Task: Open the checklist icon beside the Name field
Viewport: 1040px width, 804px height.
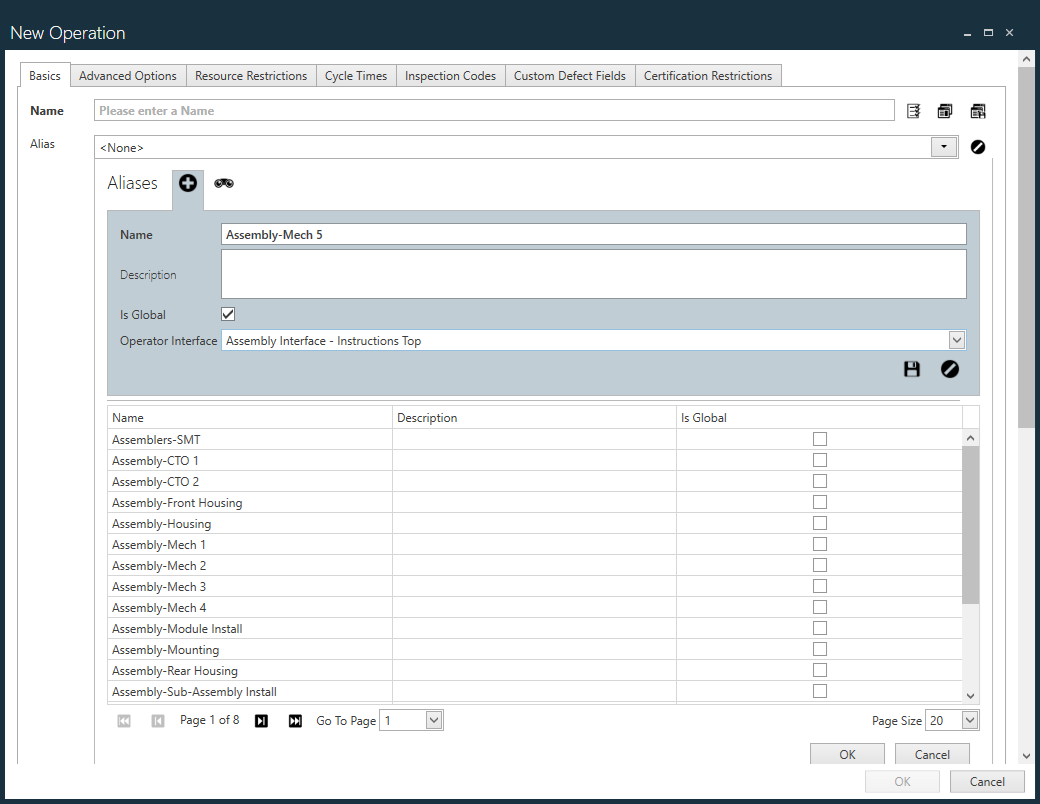Action: coord(913,110)
